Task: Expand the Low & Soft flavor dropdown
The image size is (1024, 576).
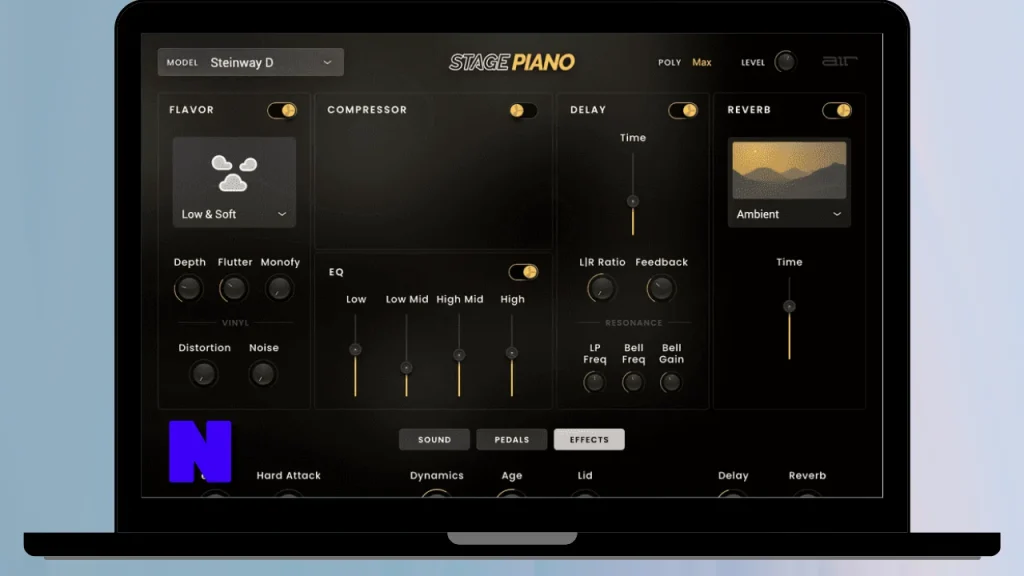Action: (234, 214)
